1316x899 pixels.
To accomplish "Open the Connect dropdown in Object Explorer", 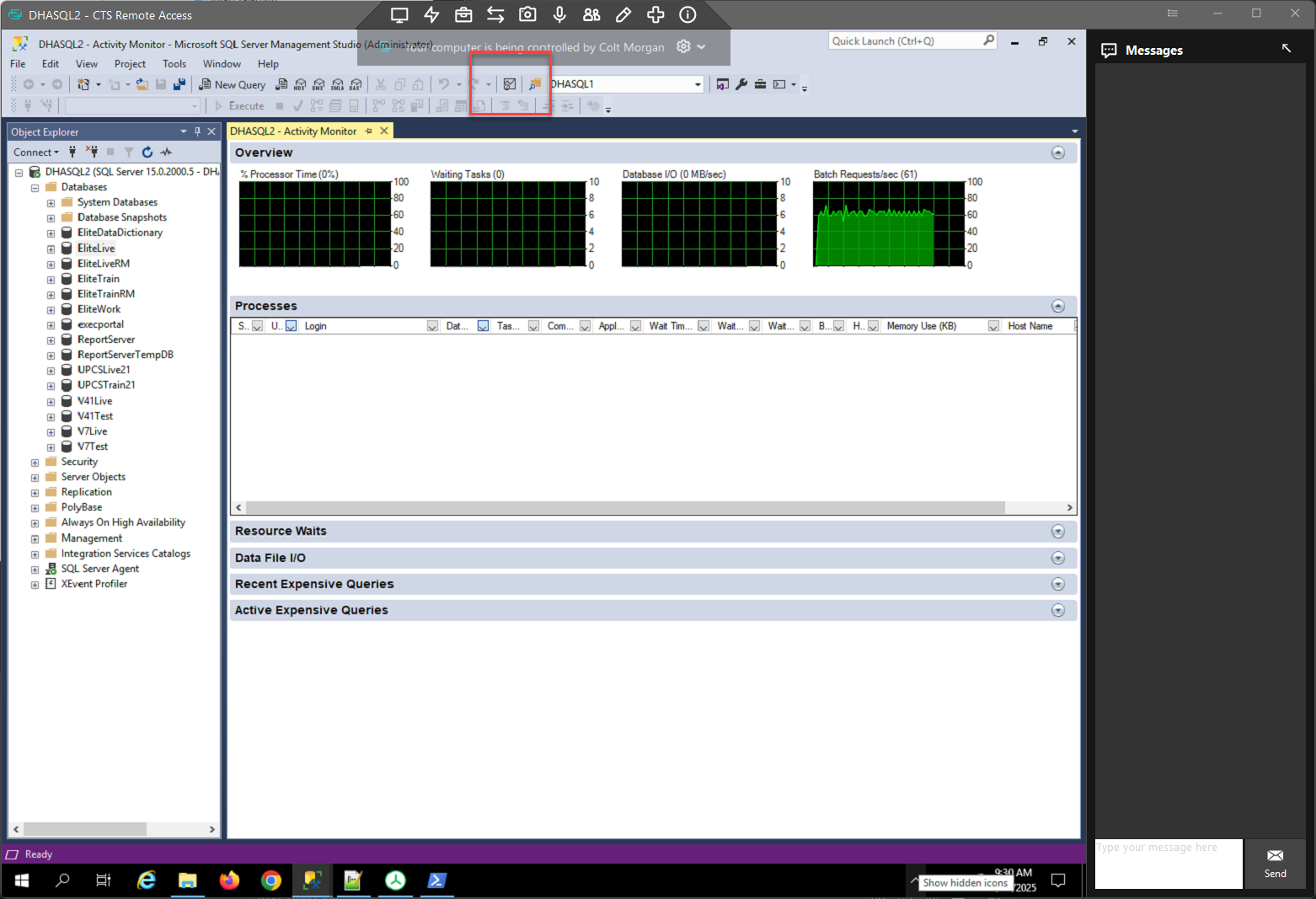I will (x=36, y=152).
